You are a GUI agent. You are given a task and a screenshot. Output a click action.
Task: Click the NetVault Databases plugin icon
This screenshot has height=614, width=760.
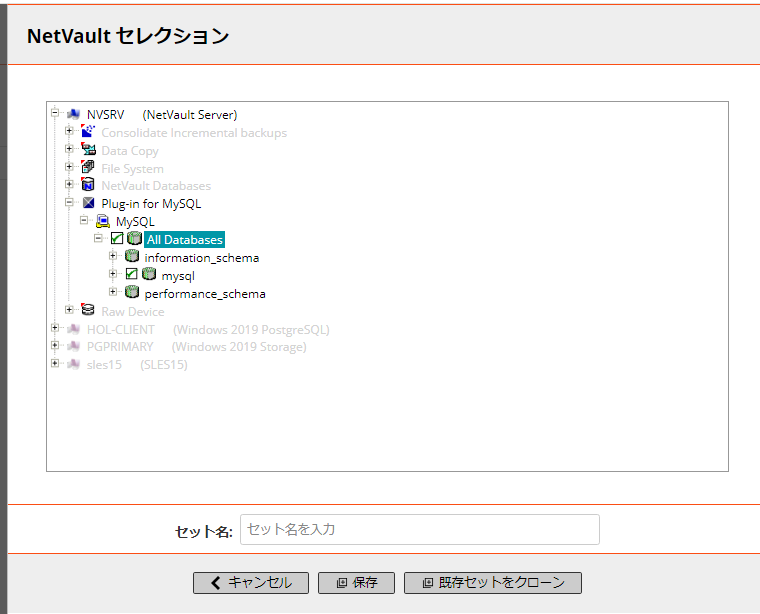point(88,185)
